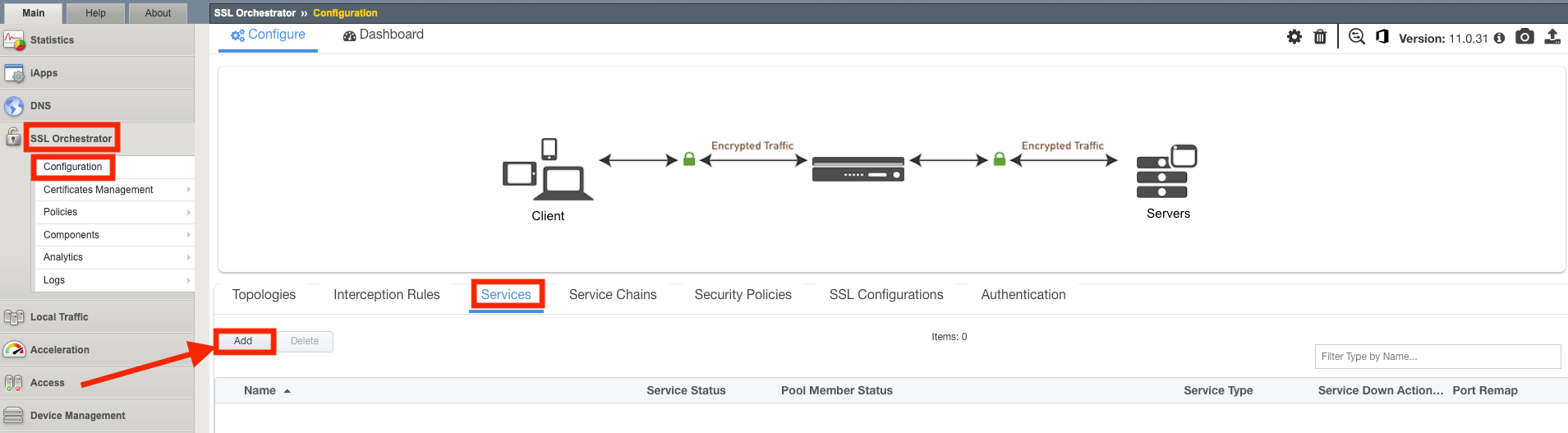Click the version info icon

pos(1499,38)
